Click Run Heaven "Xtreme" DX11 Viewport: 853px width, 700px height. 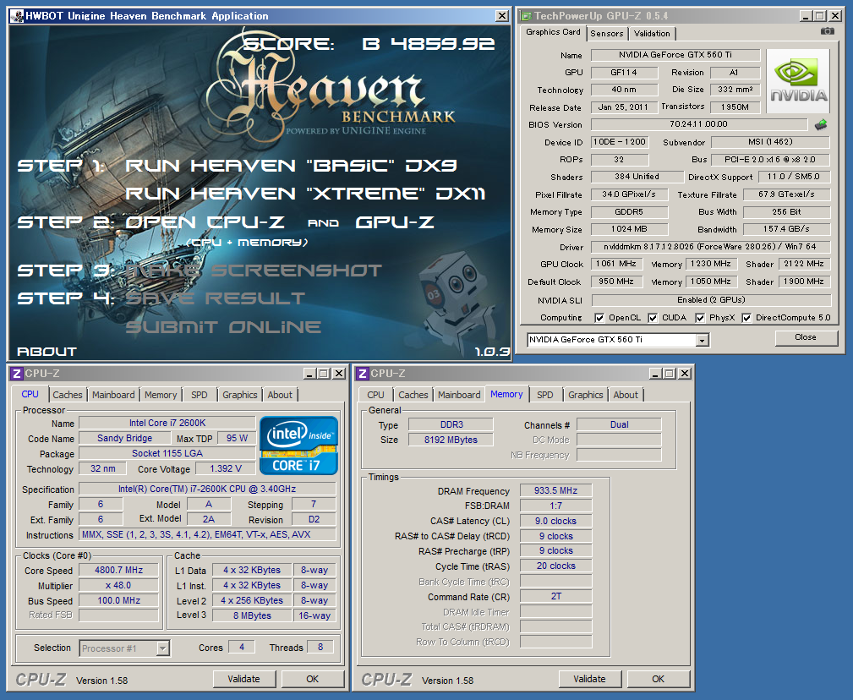click(305, 194)
